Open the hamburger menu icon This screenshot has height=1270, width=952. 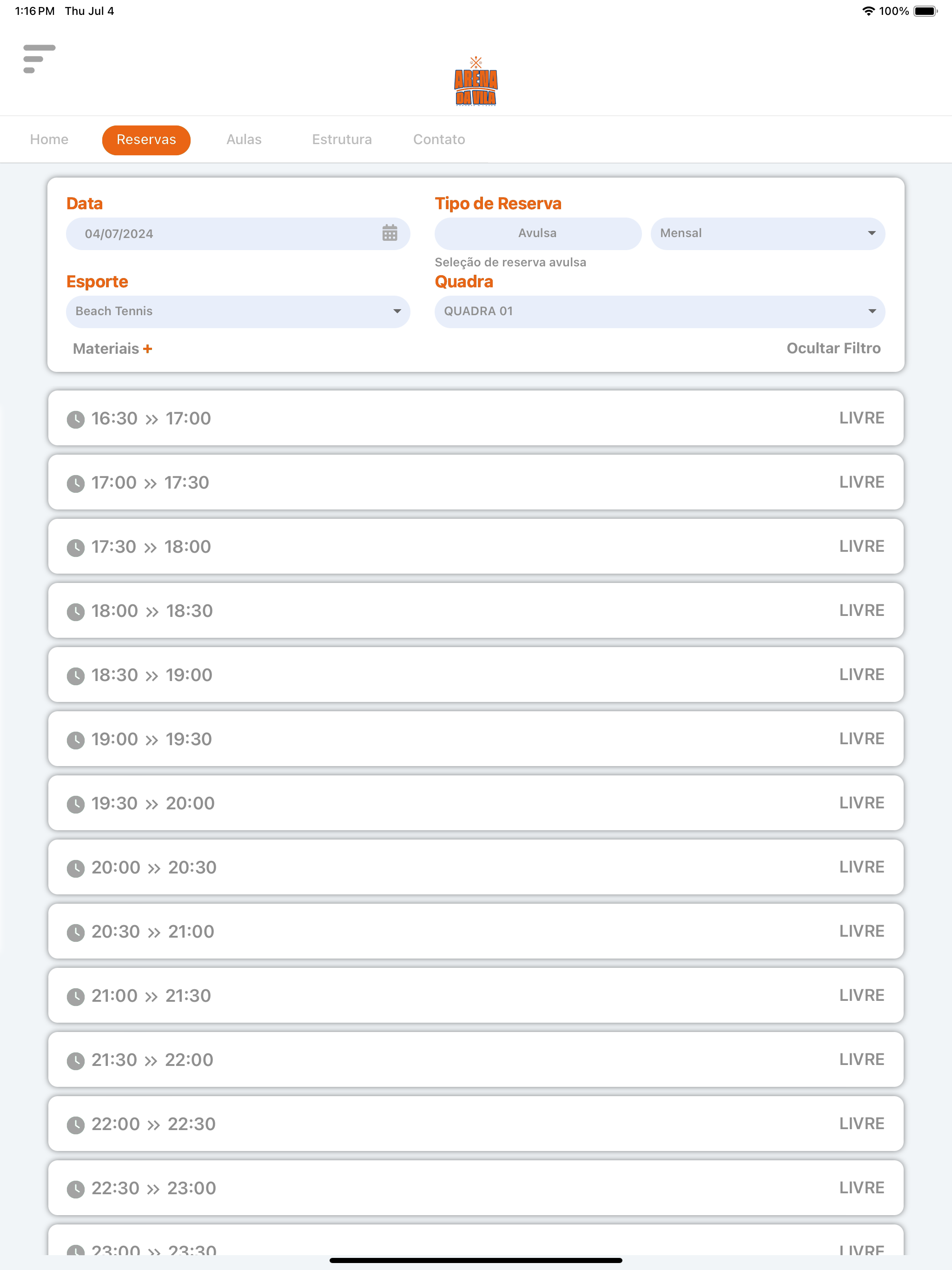coord(39,59)
